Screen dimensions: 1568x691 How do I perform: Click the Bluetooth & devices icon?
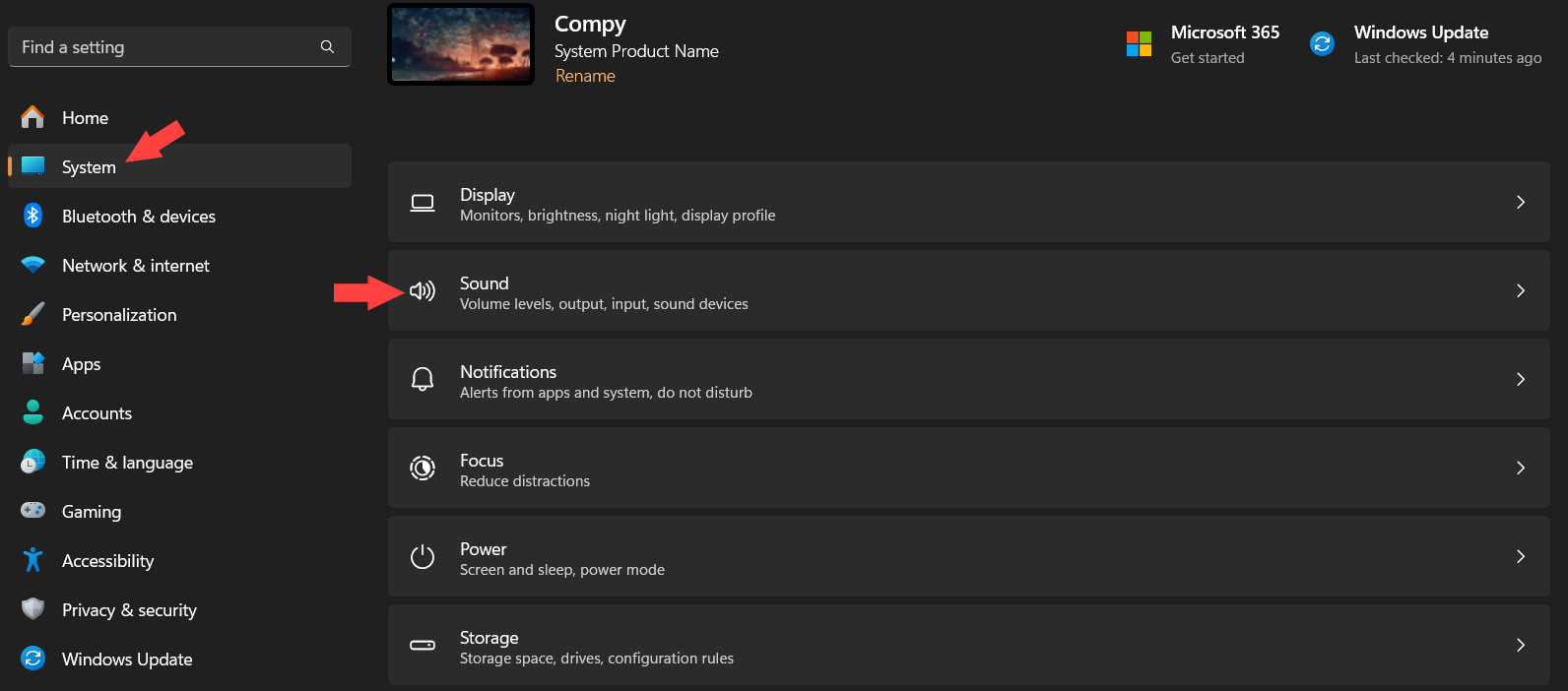pos(33,216)
